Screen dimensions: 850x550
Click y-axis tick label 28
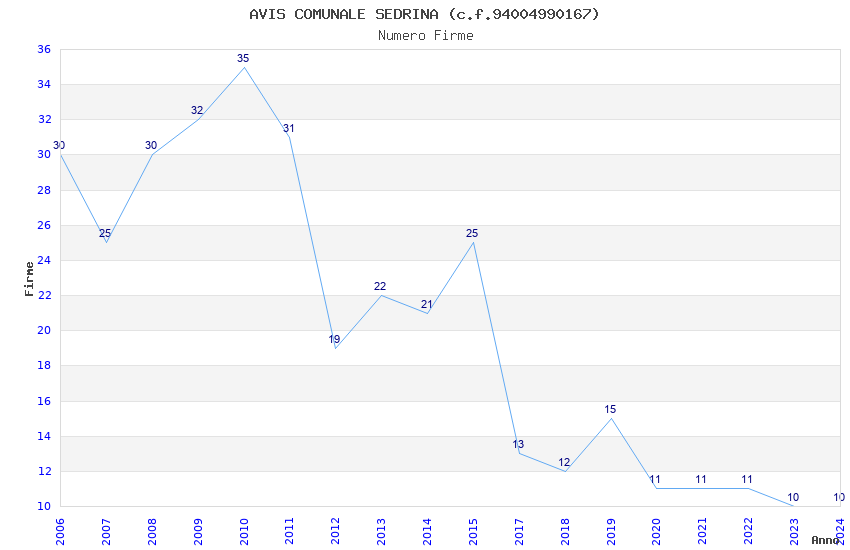[x=44, y=190]
